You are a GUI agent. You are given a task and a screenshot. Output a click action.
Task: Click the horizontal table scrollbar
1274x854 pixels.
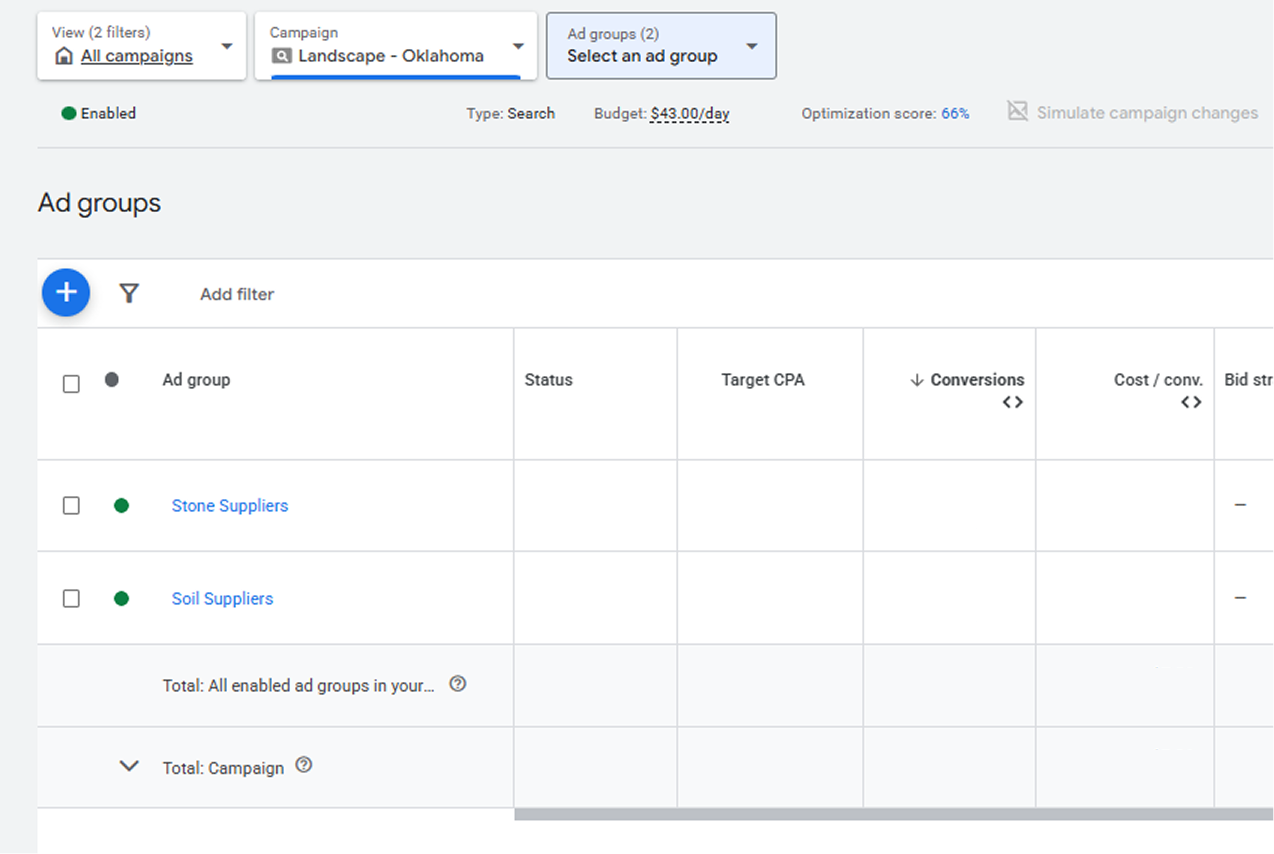pyautogui.click(x=893, y=814)
